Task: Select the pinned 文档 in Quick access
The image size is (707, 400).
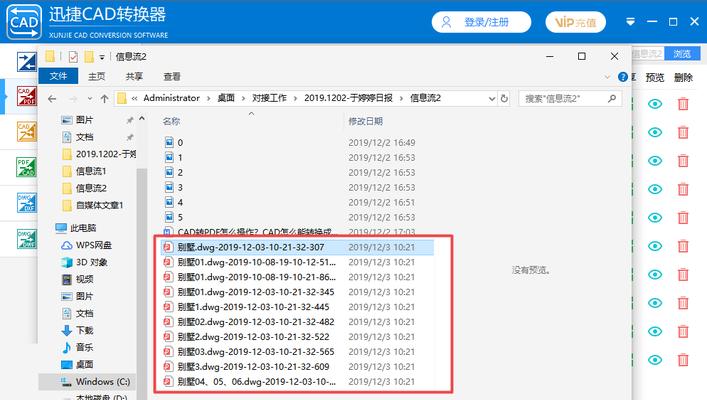Action: coord(84,137)
